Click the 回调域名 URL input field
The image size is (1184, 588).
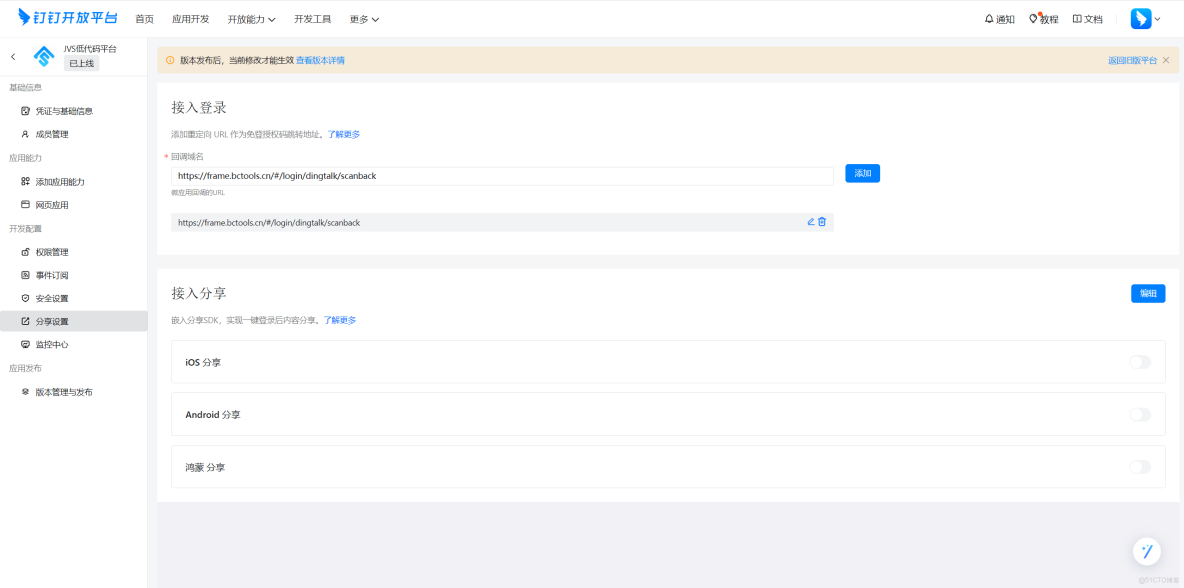(502, 176)
